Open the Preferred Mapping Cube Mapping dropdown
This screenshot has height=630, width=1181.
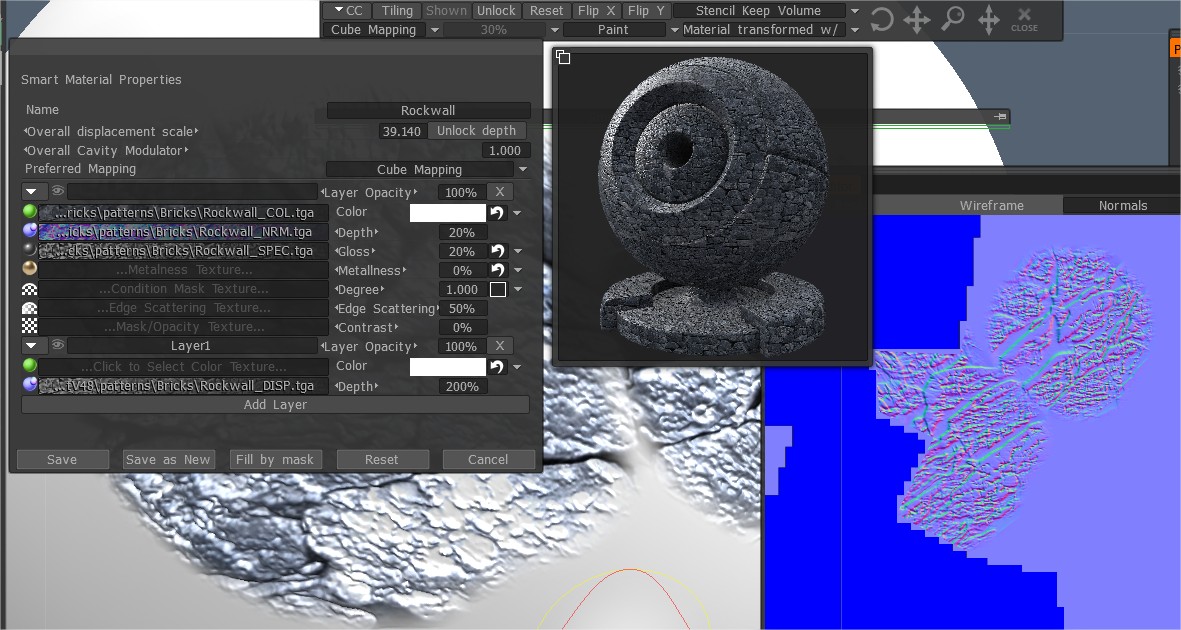click(425, 169)
